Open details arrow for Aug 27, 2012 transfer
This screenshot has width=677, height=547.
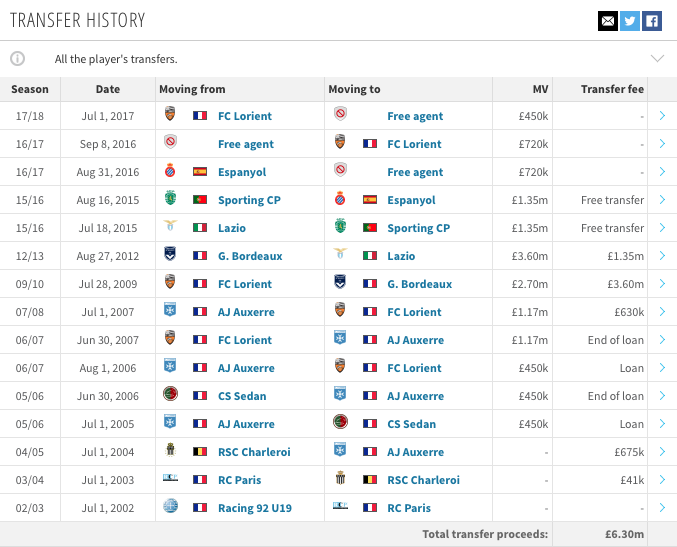point(662,256)
